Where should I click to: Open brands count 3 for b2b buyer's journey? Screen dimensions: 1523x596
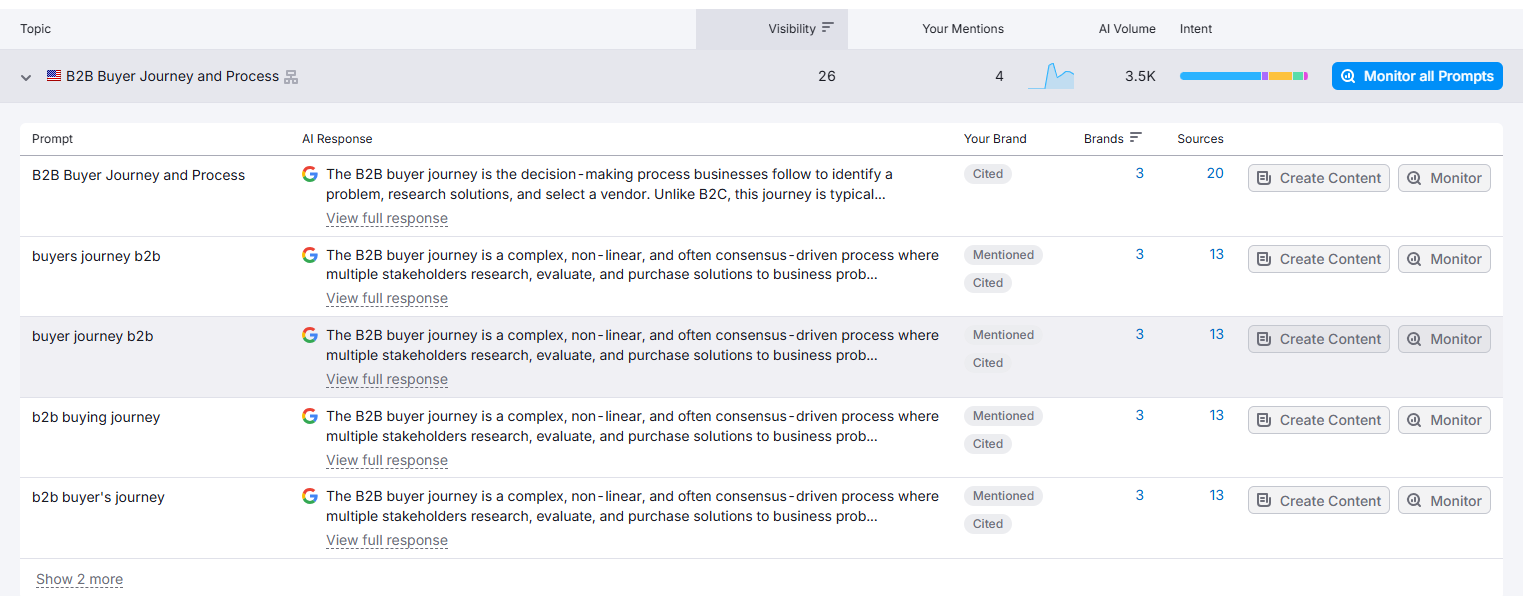click(x=1139, y=495)
